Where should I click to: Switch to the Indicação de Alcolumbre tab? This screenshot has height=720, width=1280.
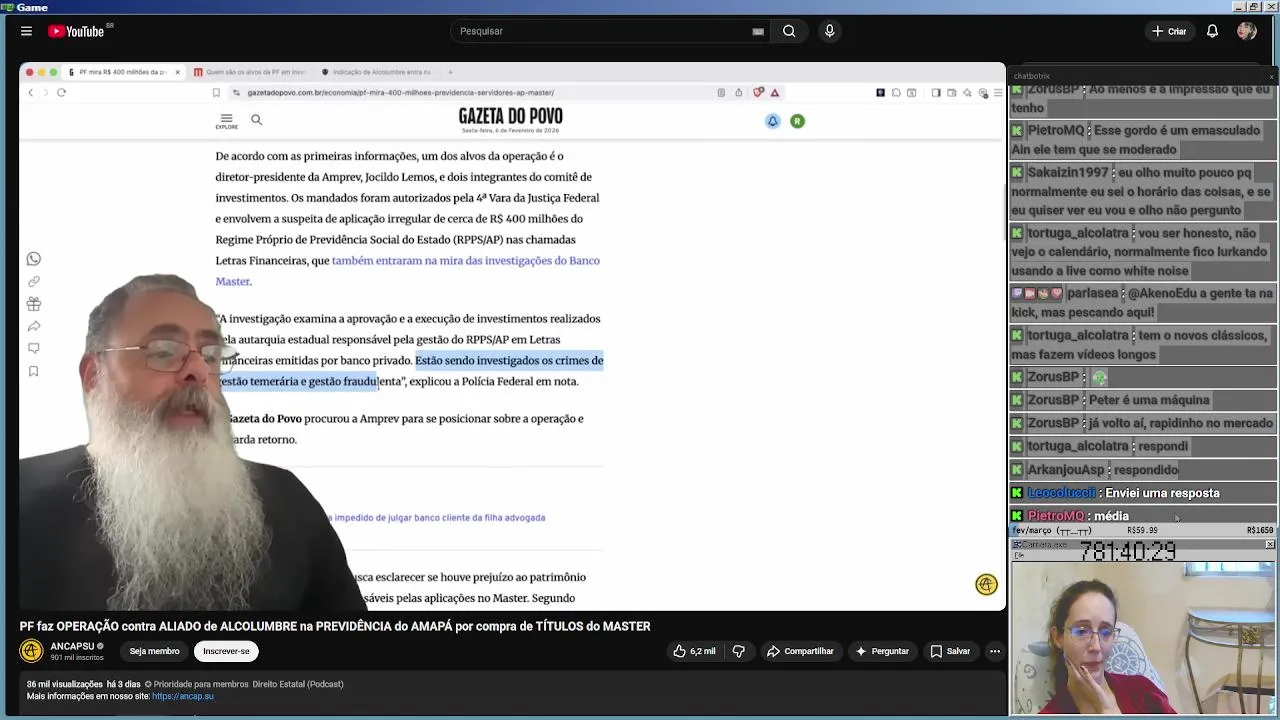(x=377, y=72)
